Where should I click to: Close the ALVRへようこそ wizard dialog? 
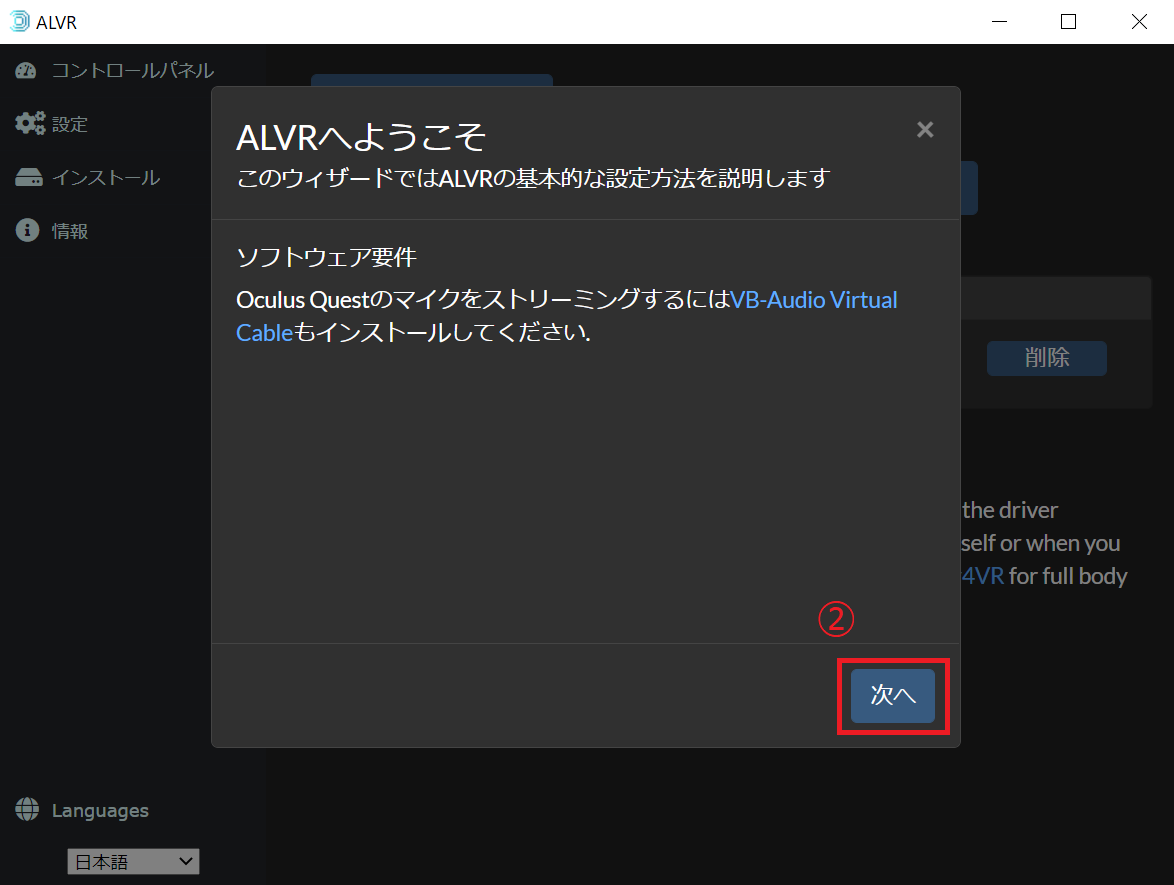925,130
